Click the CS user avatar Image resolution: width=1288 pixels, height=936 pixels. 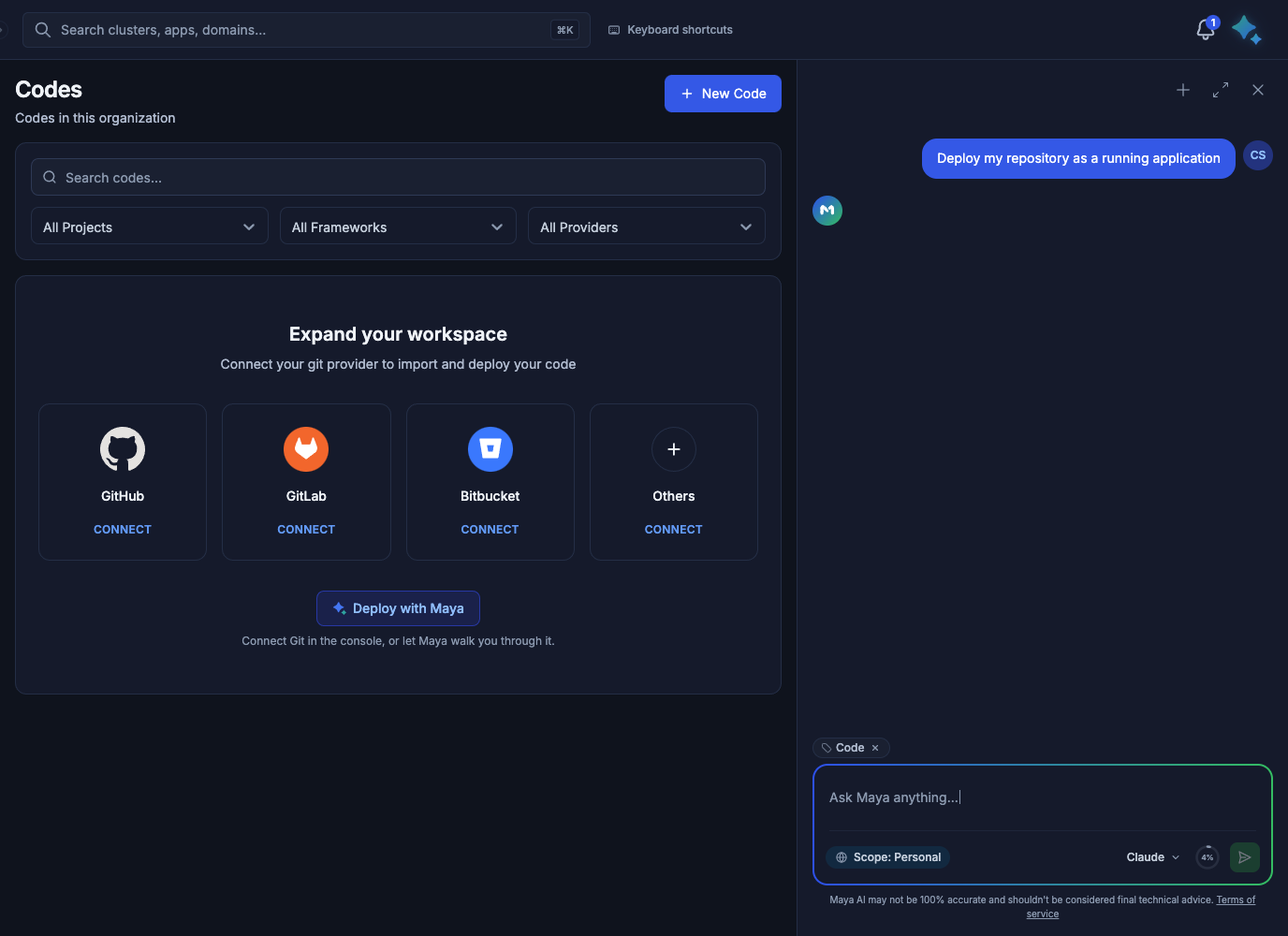click(1258, 155)
